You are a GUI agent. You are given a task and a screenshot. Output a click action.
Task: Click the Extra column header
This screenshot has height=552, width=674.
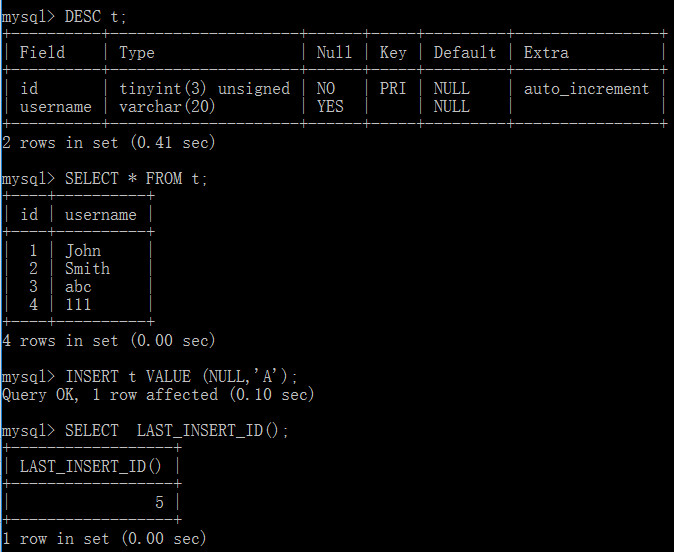click(x=546, y=52)
